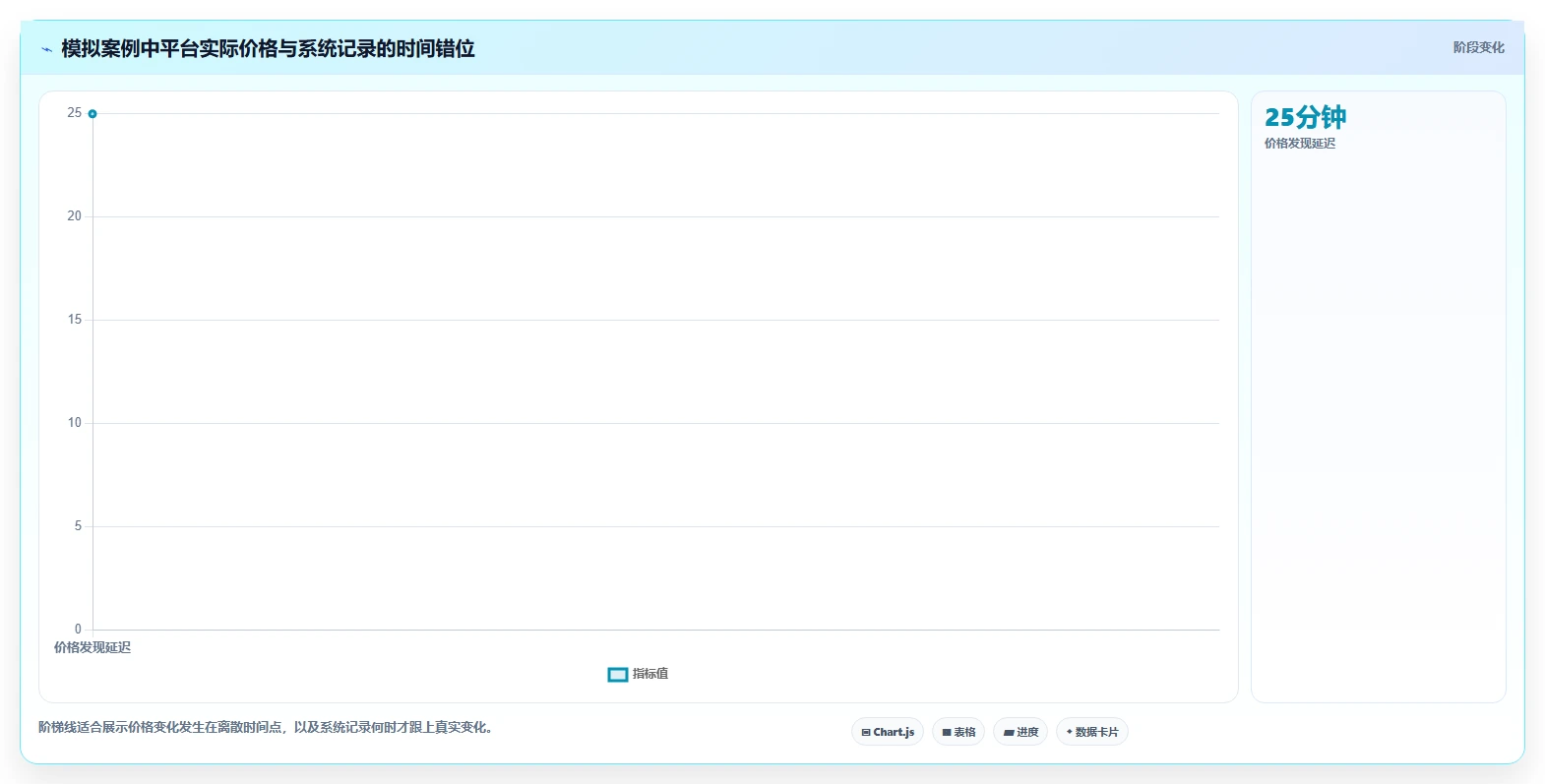
Task: Click the footer description starting with 阶梯线适合展示
Action: point(266,728)
